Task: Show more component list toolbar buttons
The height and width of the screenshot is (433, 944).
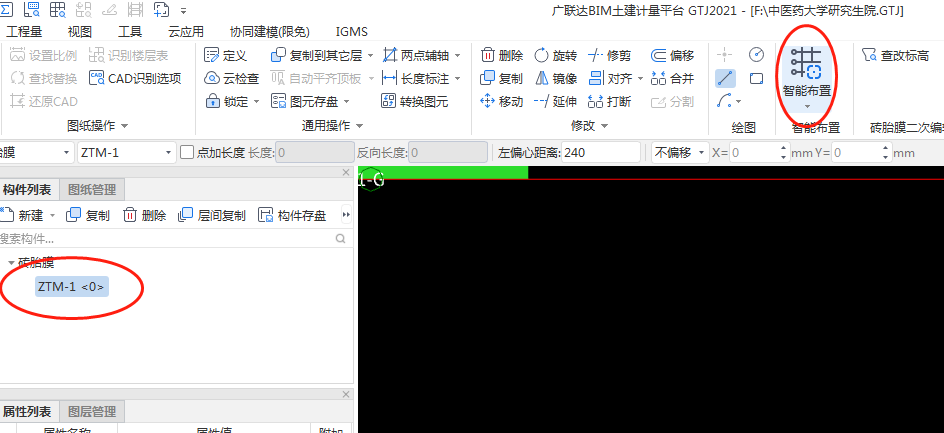Action: point(346,215)
